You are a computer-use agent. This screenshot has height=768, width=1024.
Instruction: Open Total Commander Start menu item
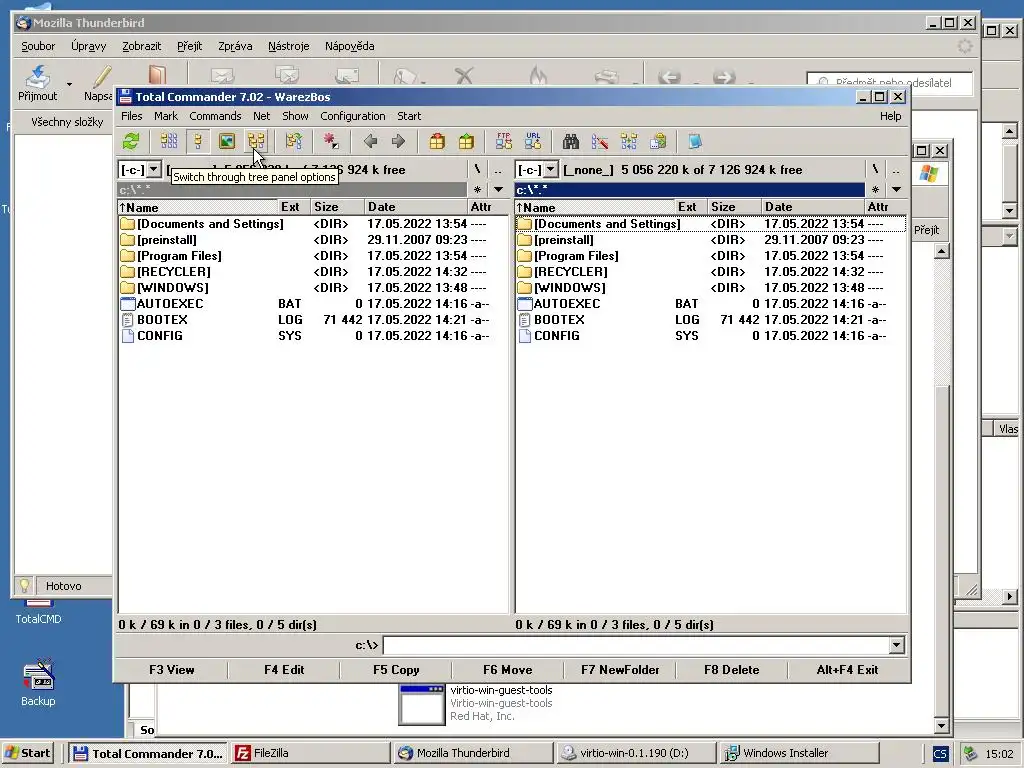pyautogui.click(x=409, y=116)
